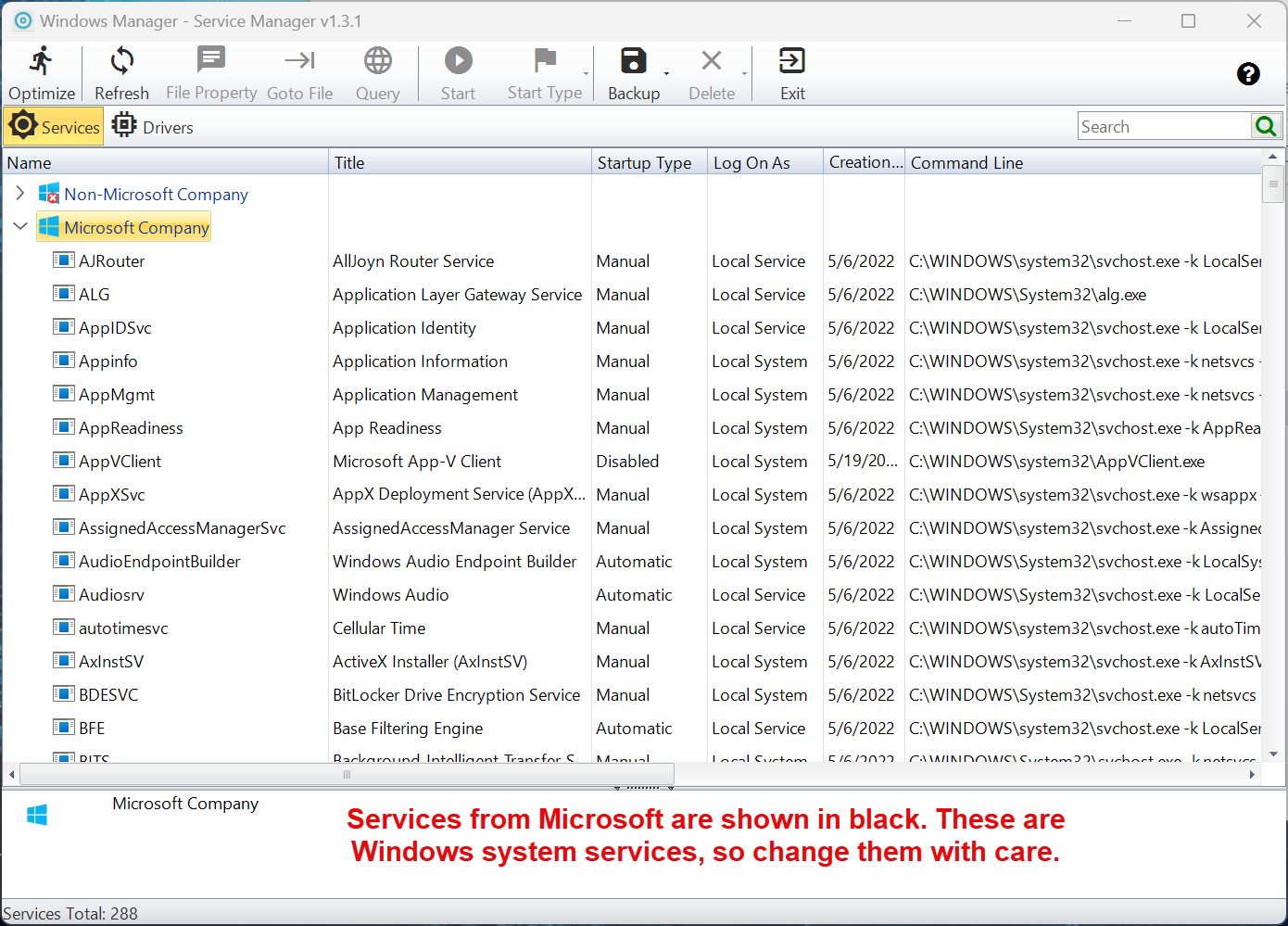Image resolution: width=1288 pixels, height=926 pixels.
Task: Click the vertical scrollbar down arrow
Action: [1273, 754]
